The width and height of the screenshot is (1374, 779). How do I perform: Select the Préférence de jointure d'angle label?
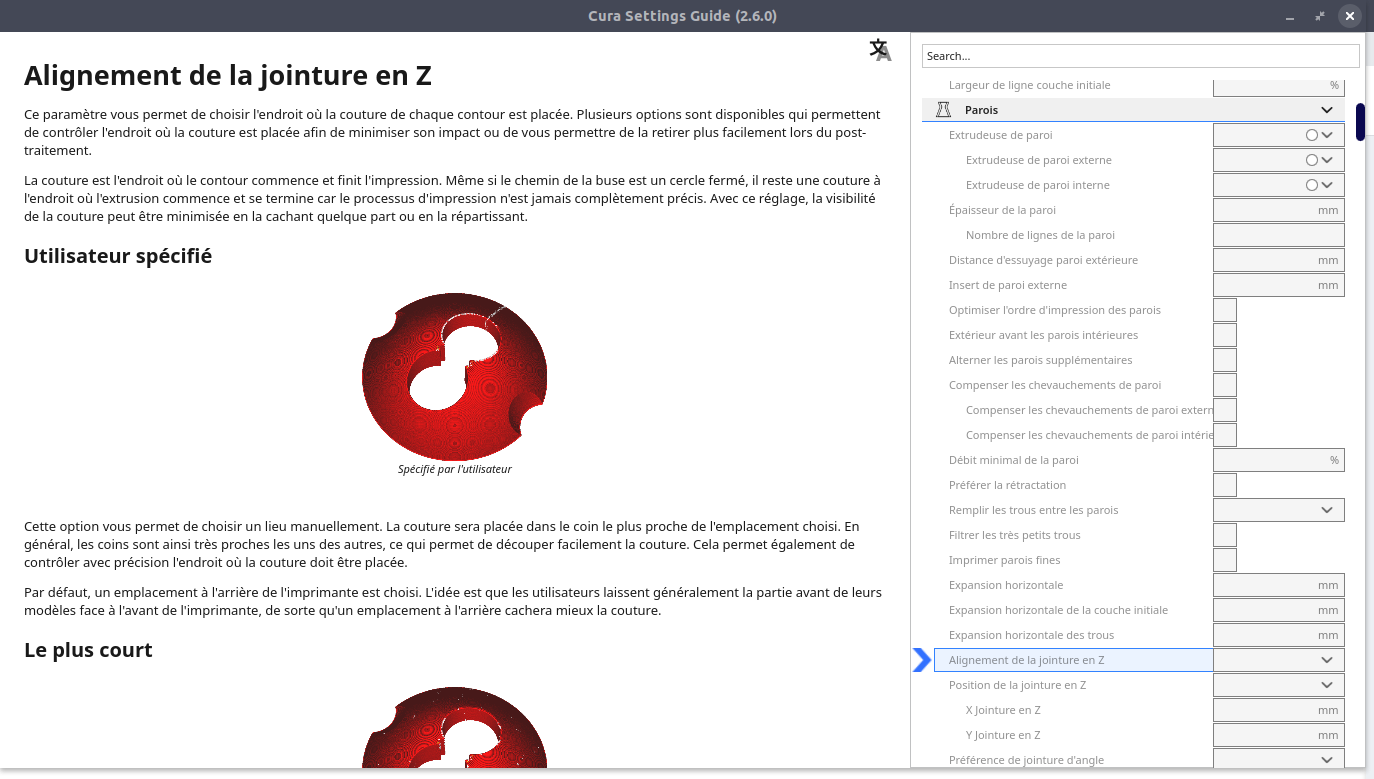(1027, 760)
